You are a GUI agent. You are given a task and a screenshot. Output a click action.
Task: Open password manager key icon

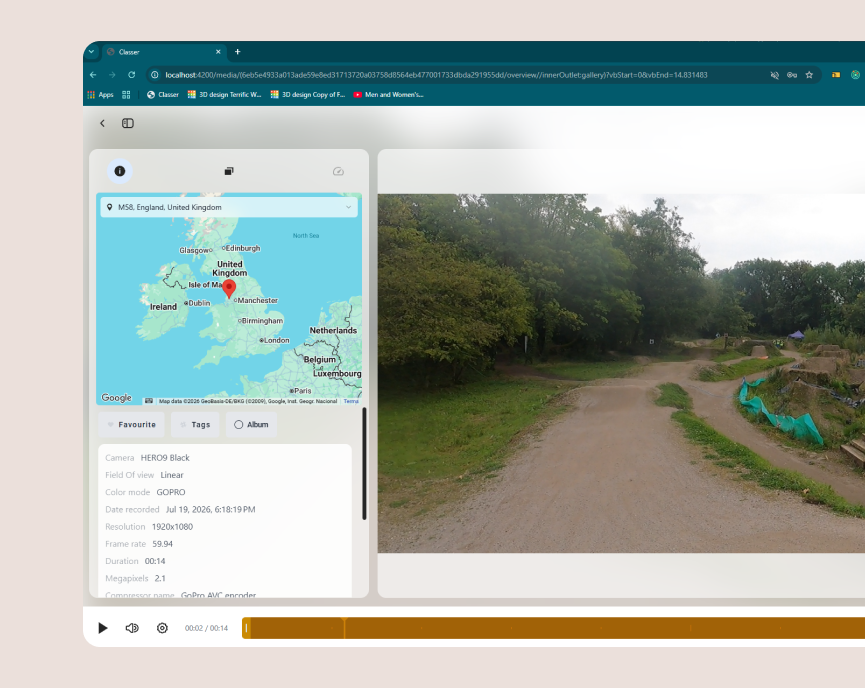pos(792,74)
